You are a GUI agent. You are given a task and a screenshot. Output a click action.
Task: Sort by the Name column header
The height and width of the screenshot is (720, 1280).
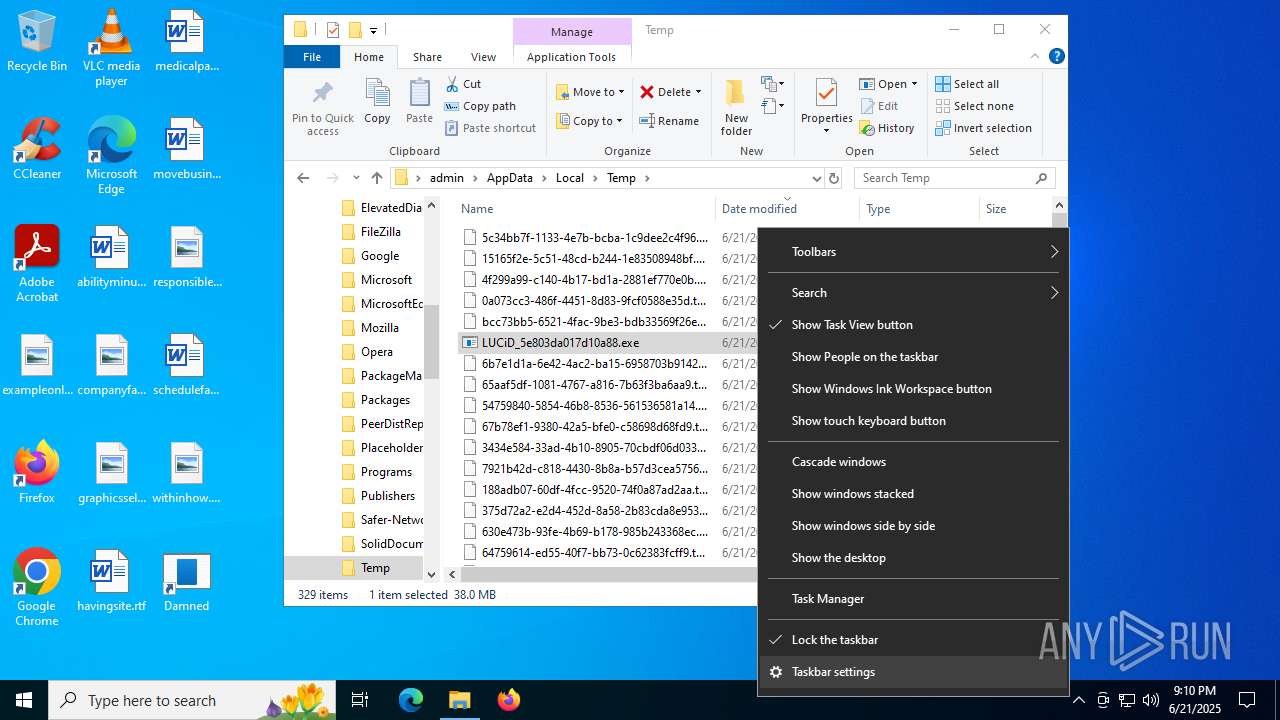(585, 209)
